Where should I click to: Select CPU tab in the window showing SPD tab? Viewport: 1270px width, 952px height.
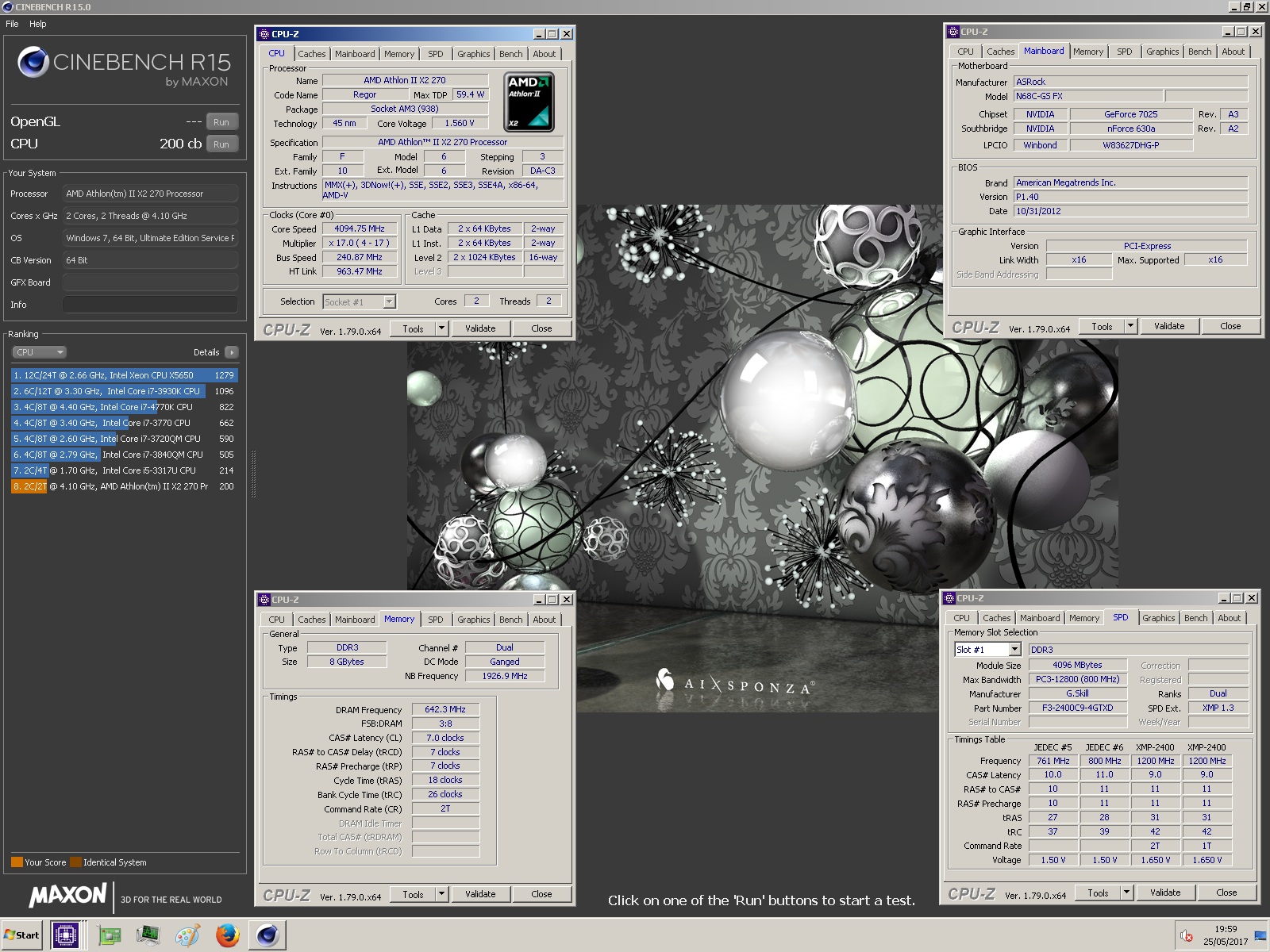(962, 618)
